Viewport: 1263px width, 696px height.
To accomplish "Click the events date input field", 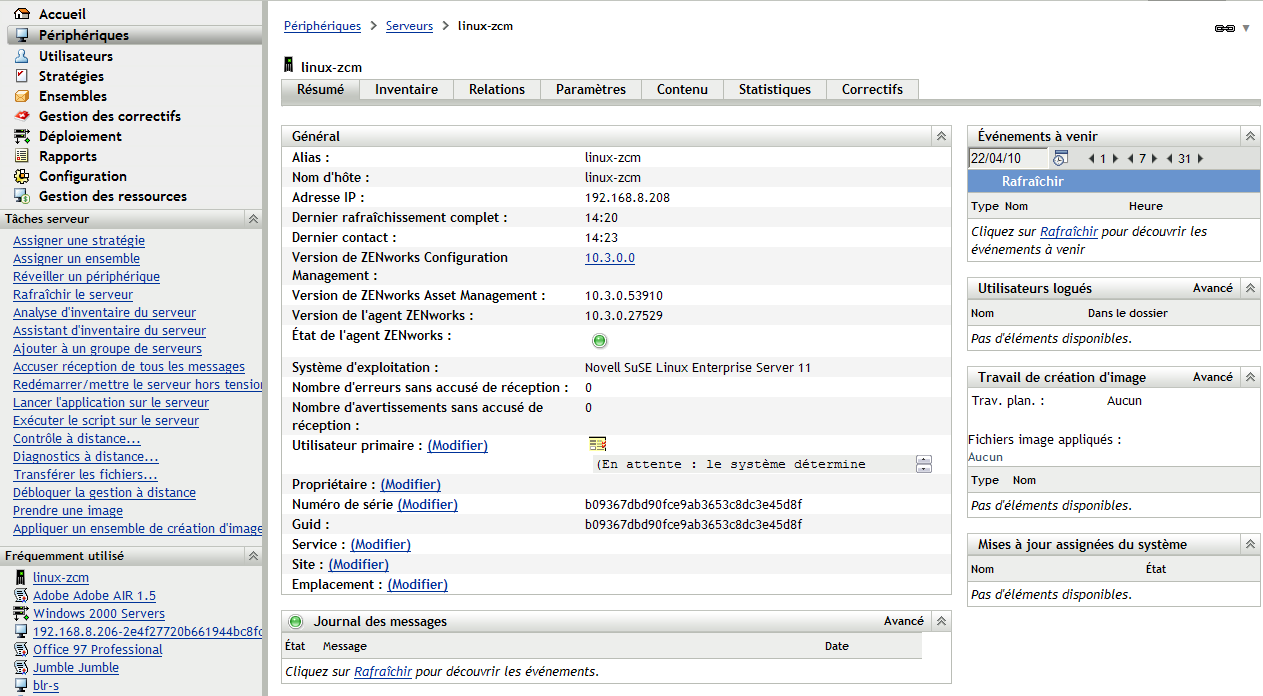I will coord(1007,158).
